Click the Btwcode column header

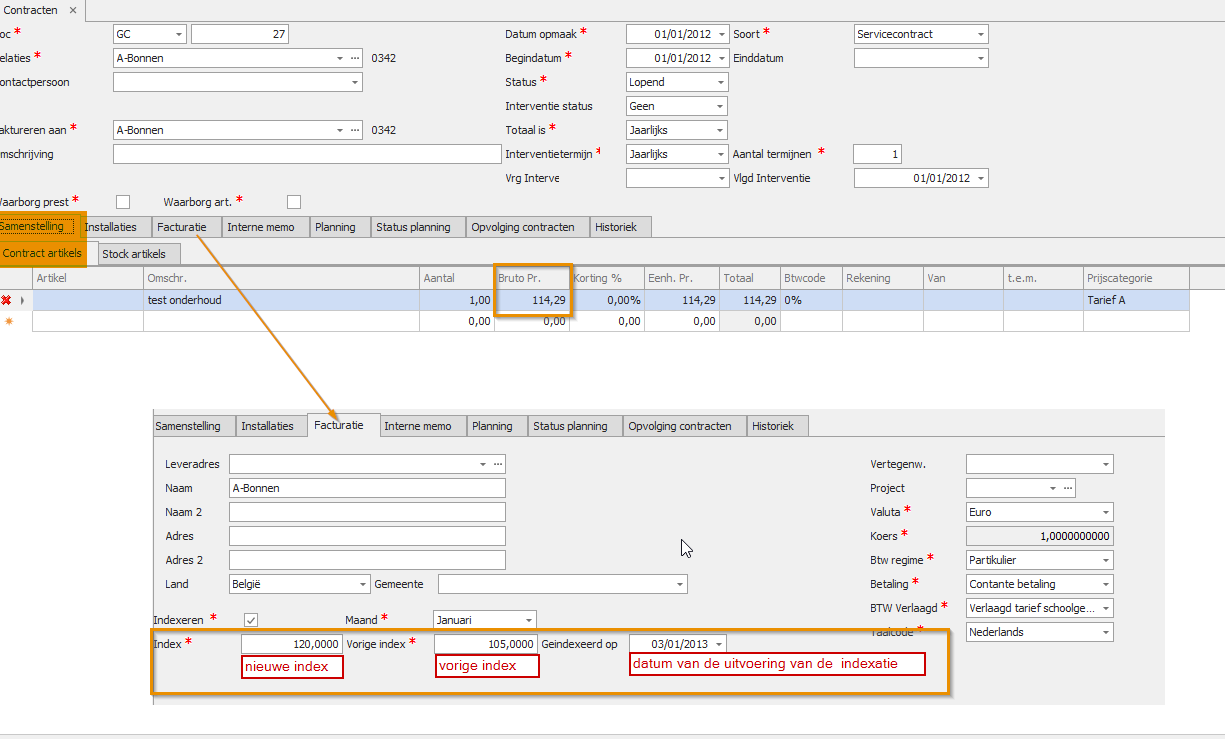click(x=811, y=278)
